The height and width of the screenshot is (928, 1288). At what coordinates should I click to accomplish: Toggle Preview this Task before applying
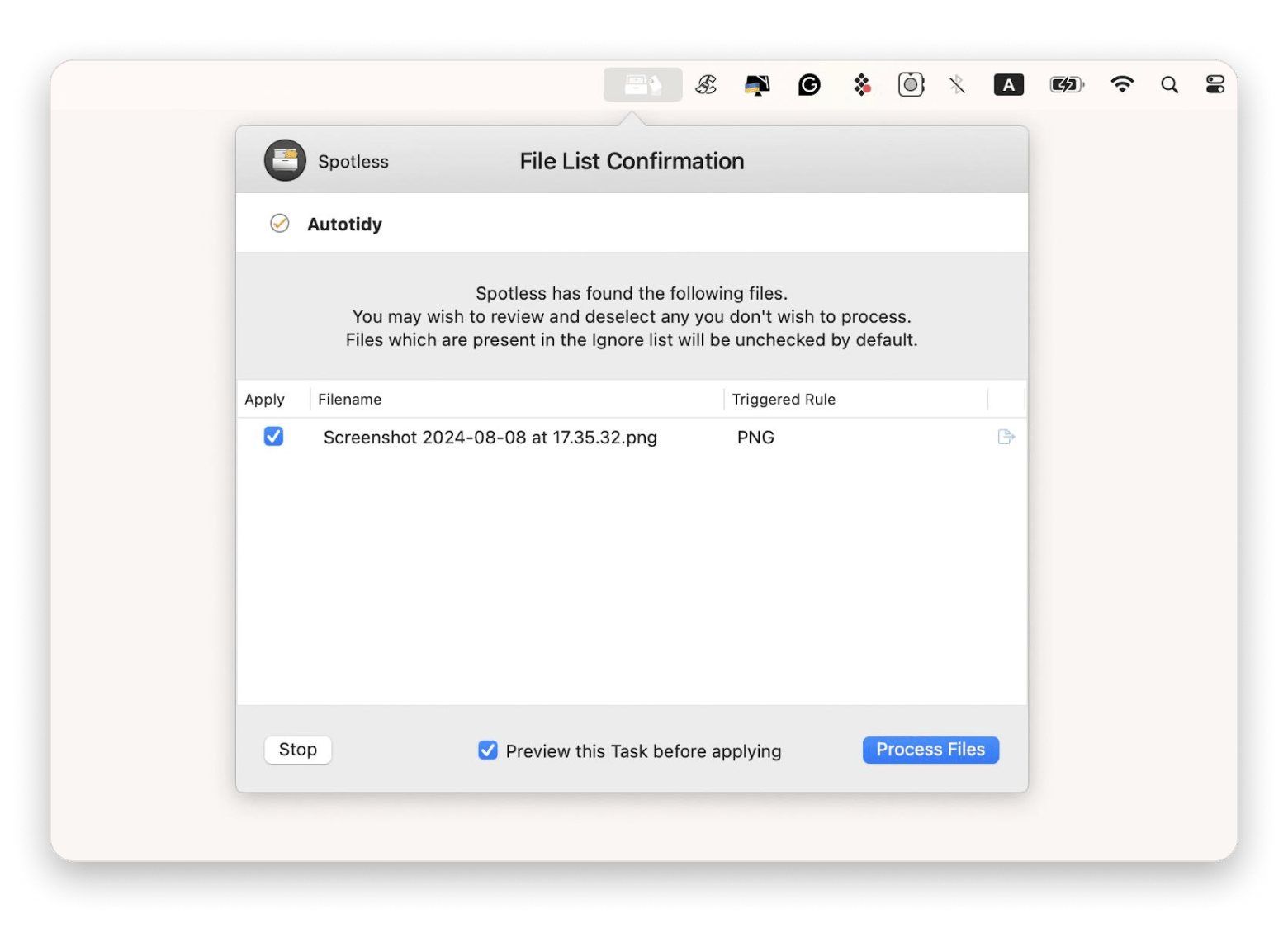pyautogui.click(x=488, y=750)
